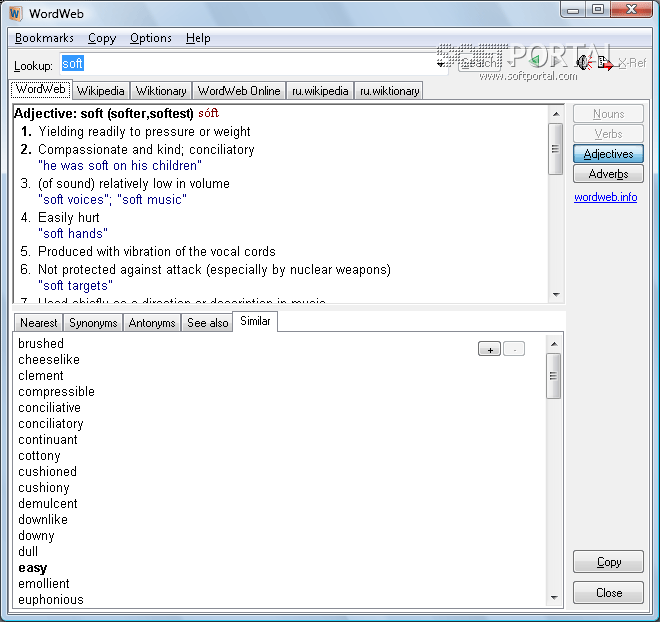This screenshot has width=660, height=622.
Task: Click the word 'downy'
Action: tap(36, 535)
